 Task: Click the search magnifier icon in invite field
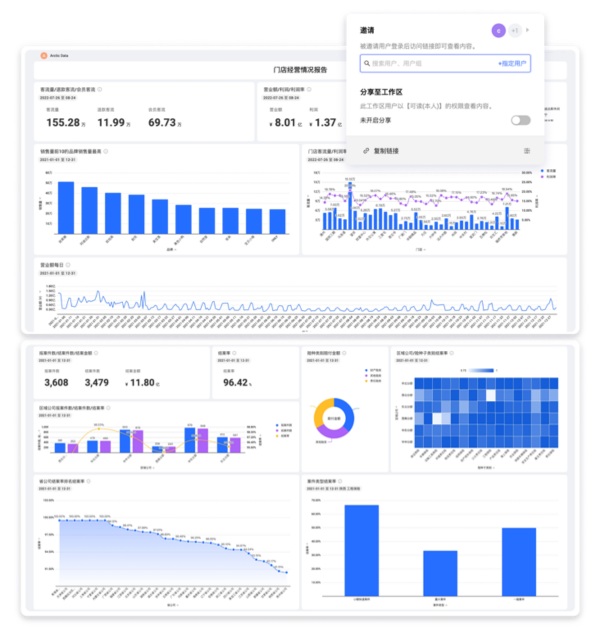click(369, 63)
